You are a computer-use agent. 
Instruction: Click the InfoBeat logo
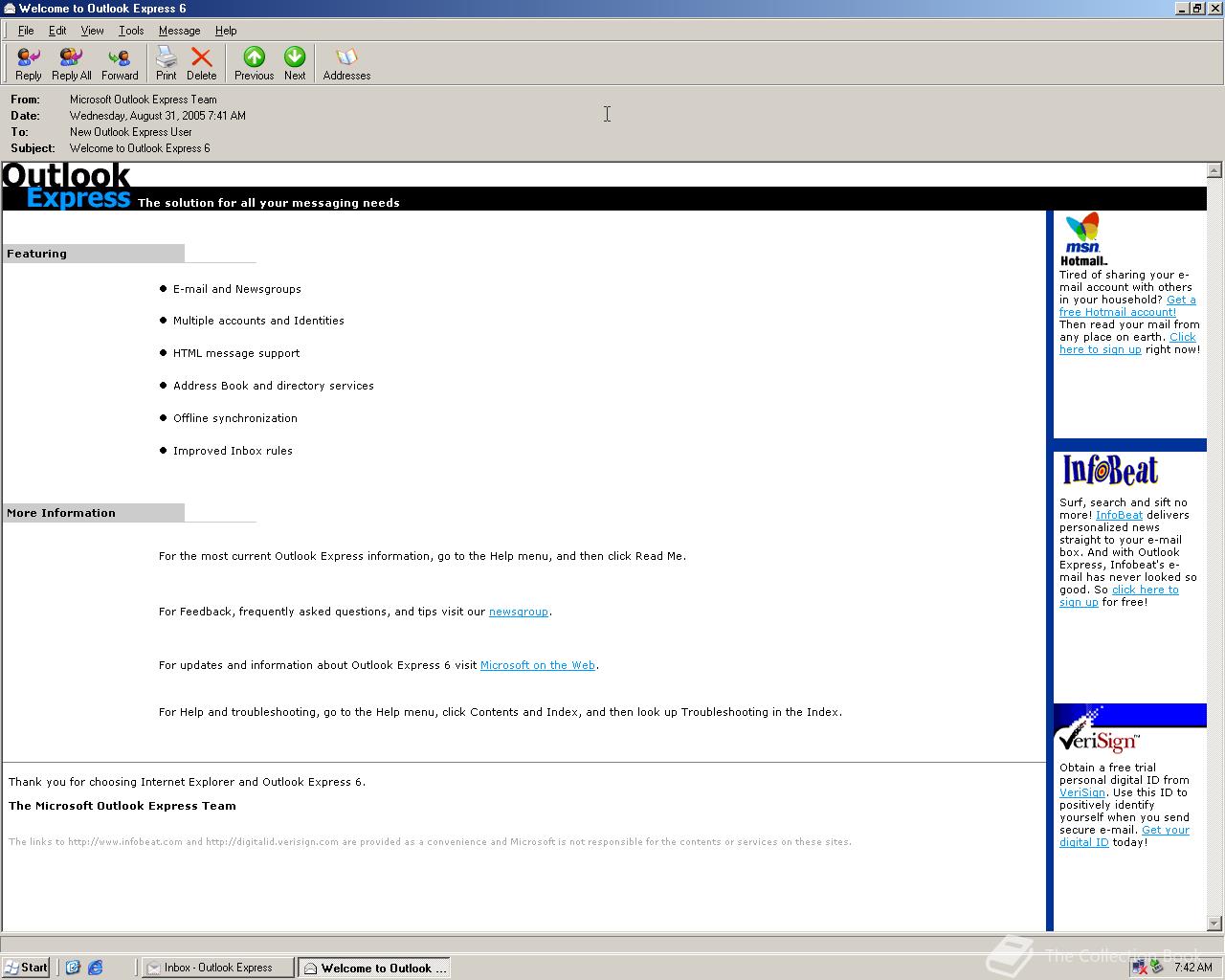coord(1110,470)
